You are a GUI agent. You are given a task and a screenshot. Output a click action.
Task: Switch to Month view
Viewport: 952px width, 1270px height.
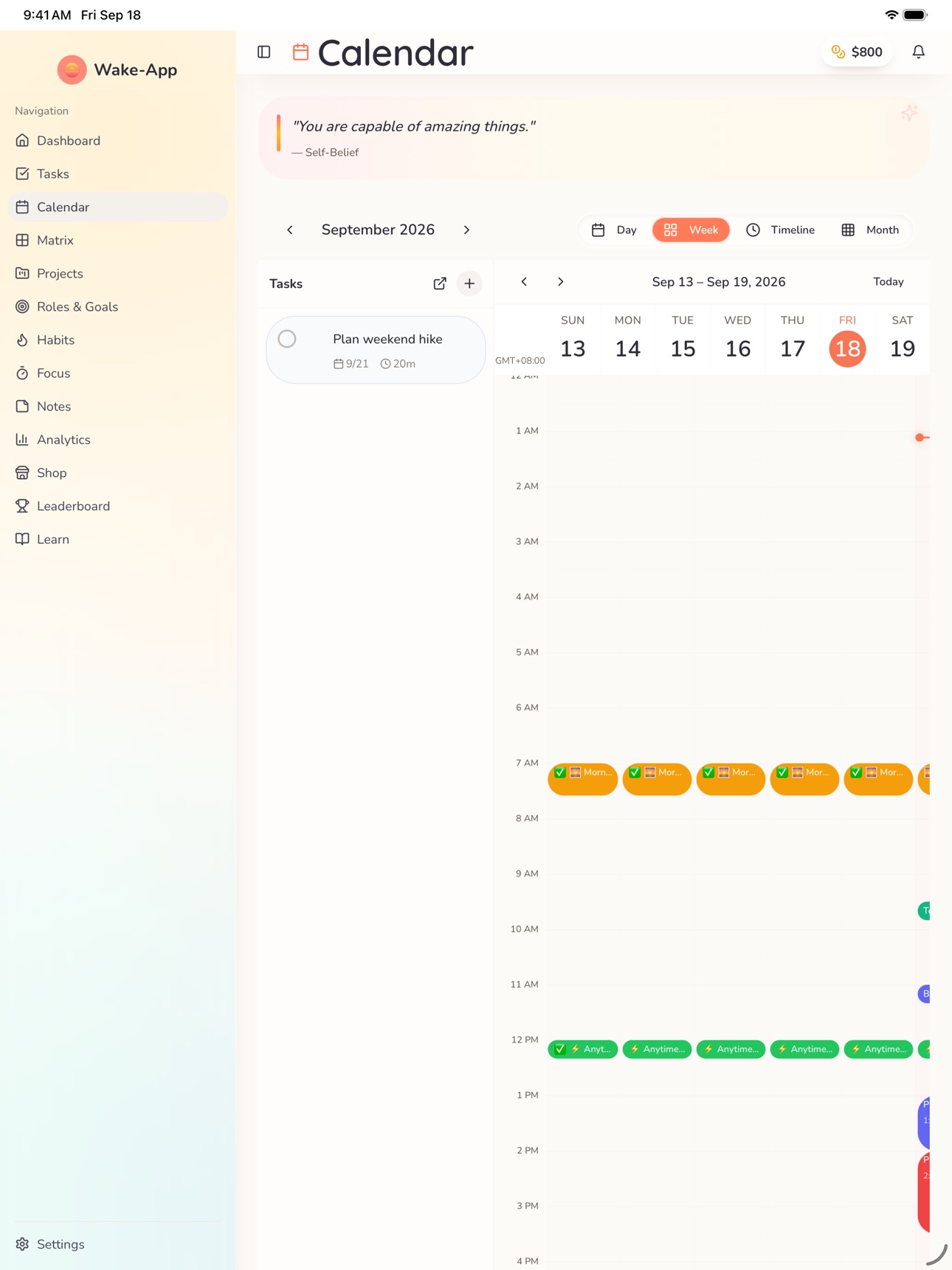coord(870,230)
